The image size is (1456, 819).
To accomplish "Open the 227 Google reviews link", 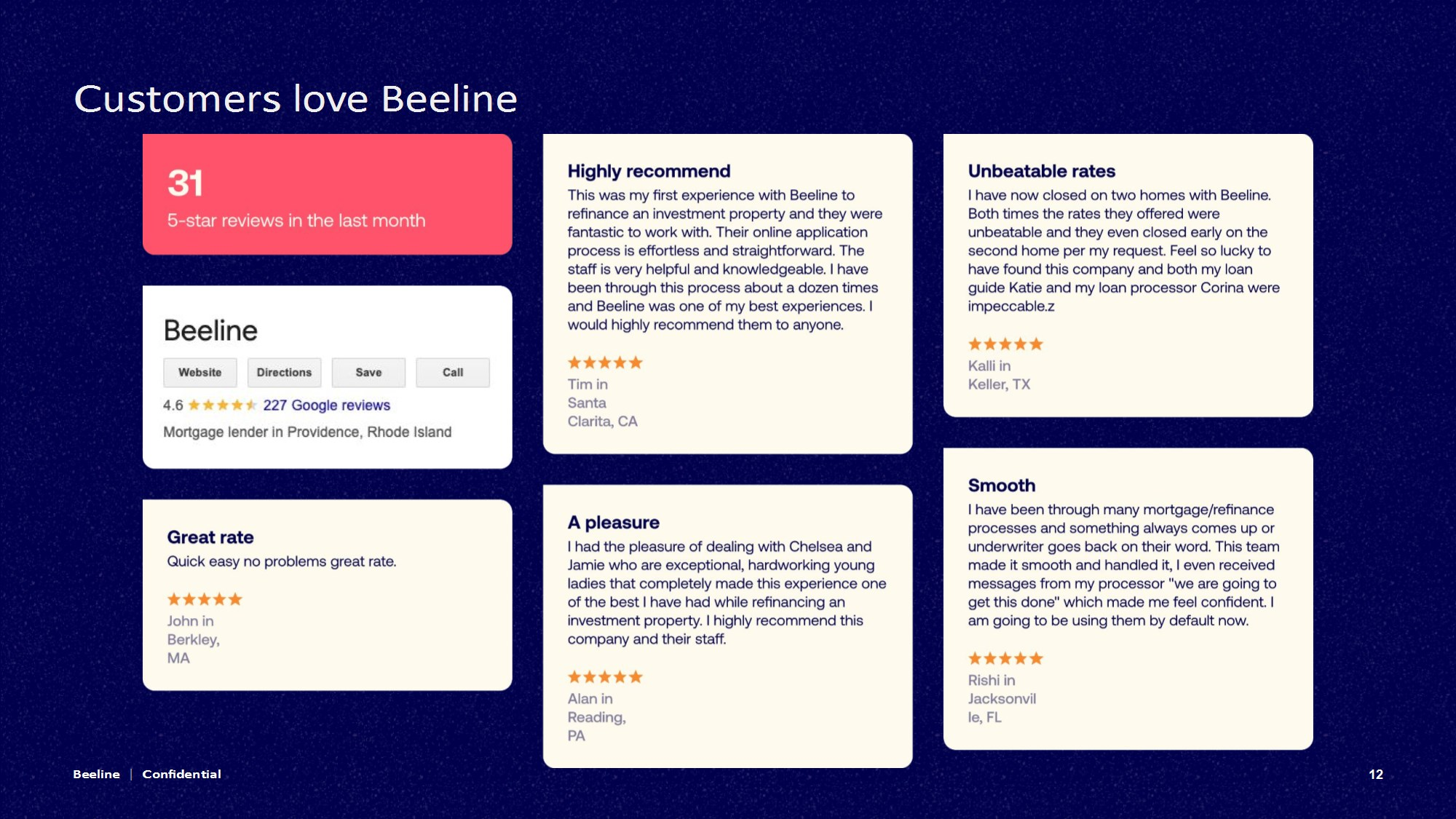I will point(326,405).
